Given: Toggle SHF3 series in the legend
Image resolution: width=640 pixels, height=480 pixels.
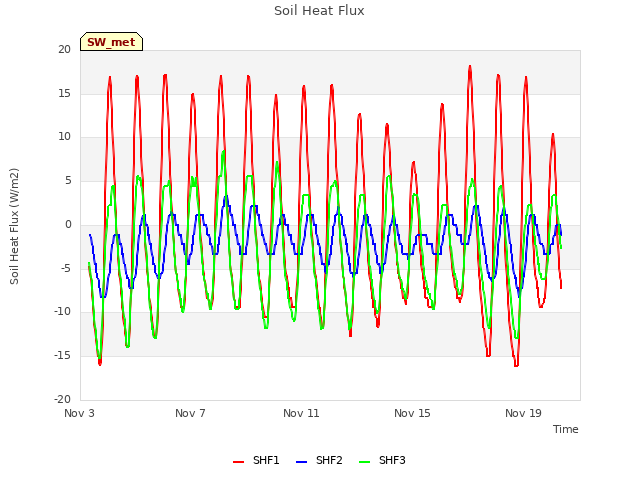Looking at the screenshot, I should (x=382, y=460).
